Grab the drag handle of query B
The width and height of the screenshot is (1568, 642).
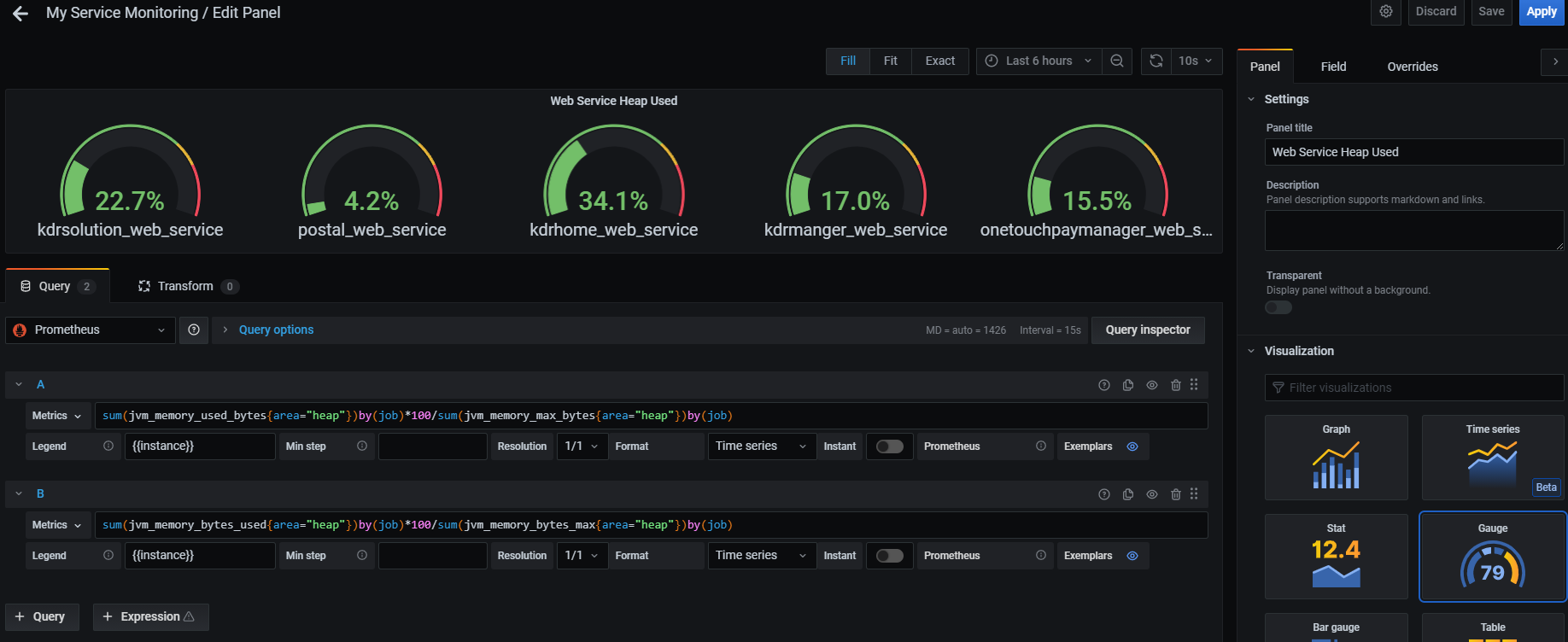[x=1194, y=494]
